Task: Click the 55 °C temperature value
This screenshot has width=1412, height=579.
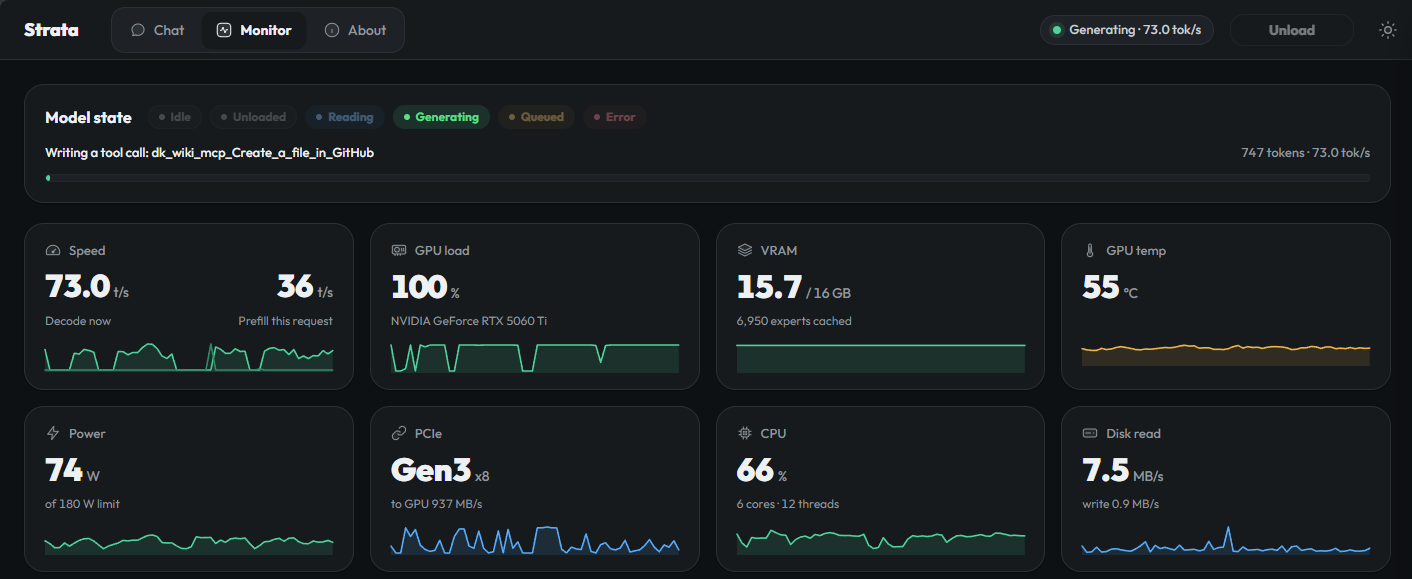Action: [x=1110, y=287]
